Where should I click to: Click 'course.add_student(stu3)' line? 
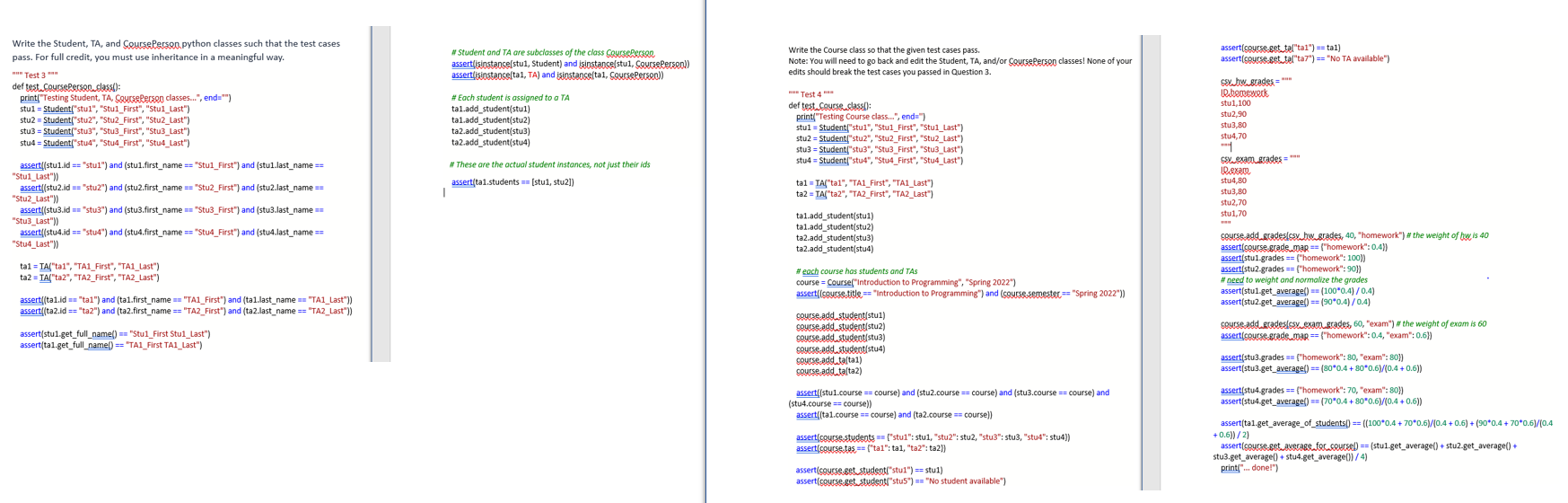coord(841,338)
